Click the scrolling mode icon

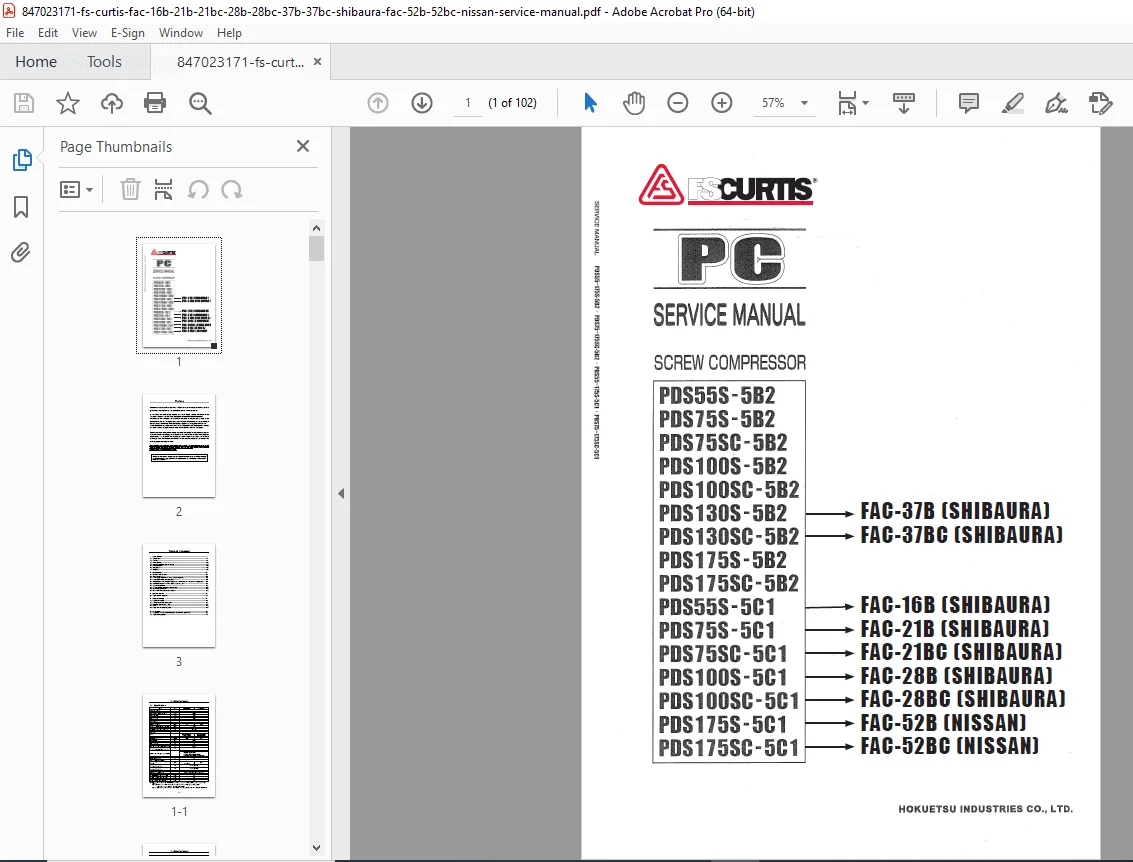pos(904,103)
